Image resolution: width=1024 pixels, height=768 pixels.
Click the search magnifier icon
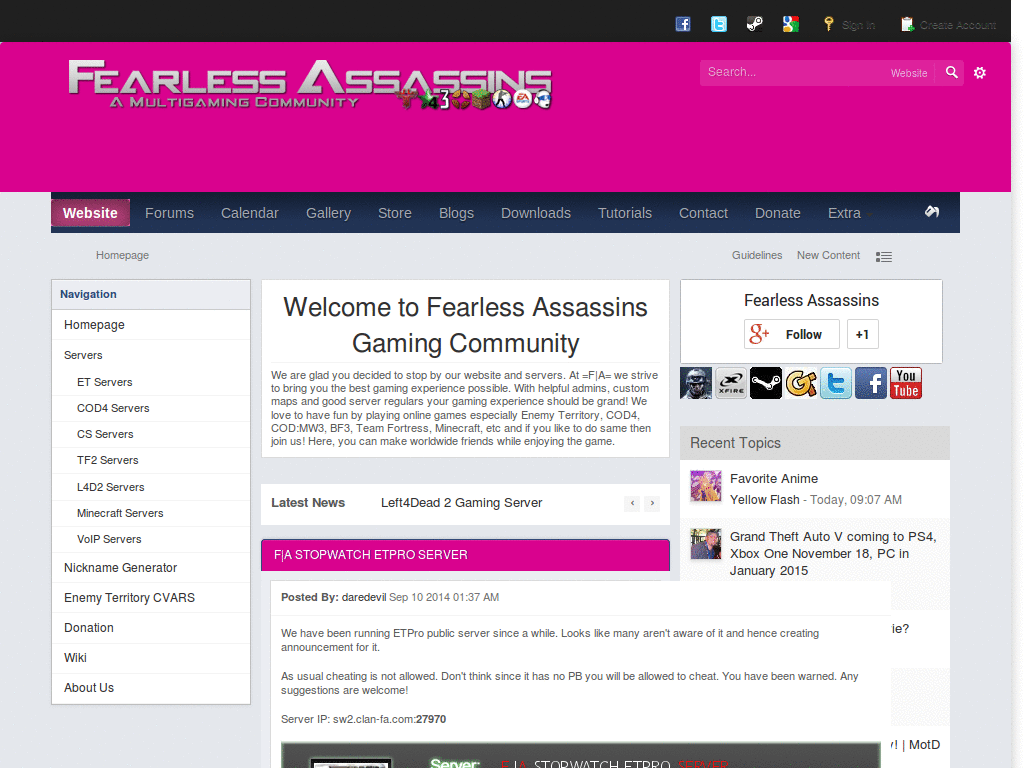pyautogui.click(x=952, y=72)
